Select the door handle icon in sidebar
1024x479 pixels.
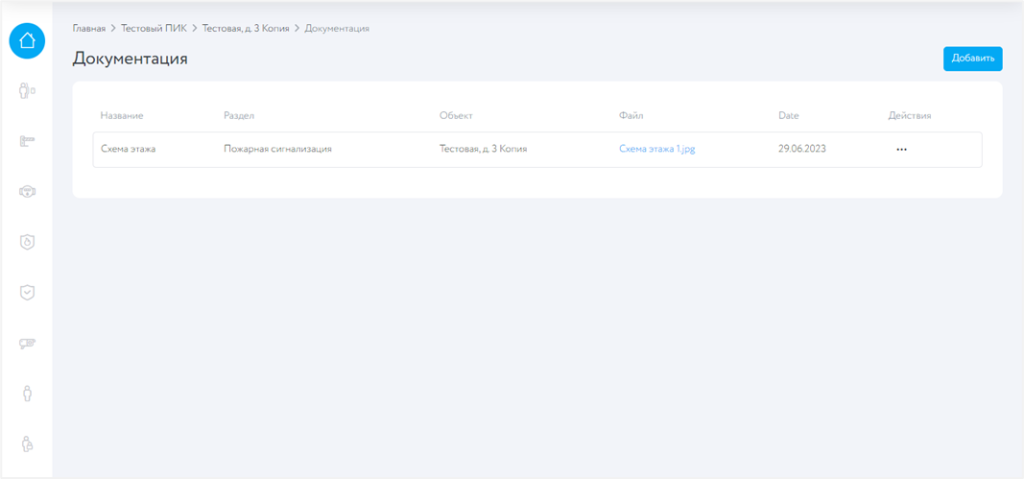27,142
